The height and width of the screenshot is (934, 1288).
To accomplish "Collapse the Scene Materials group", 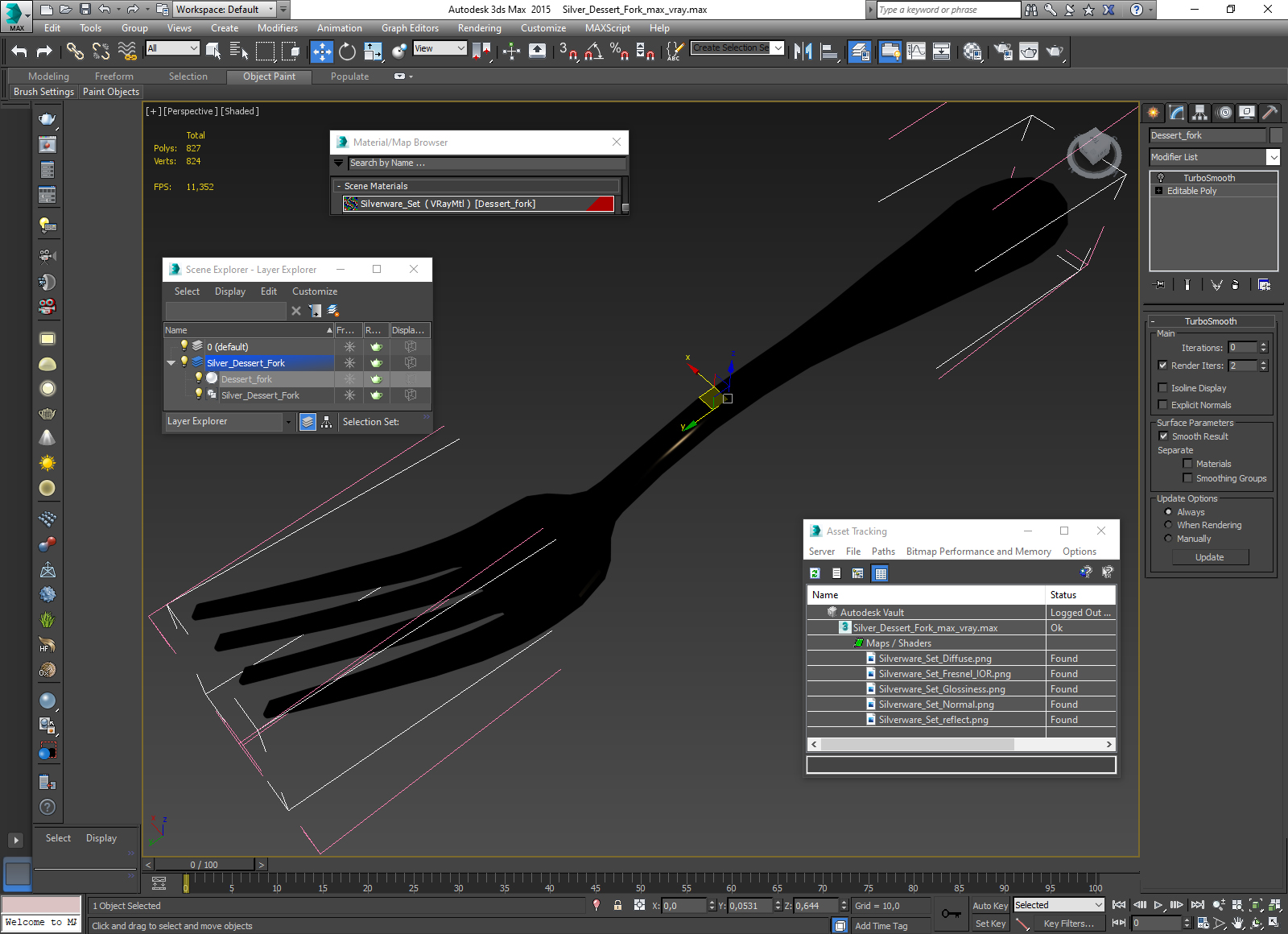I will [x=339, y=186].
